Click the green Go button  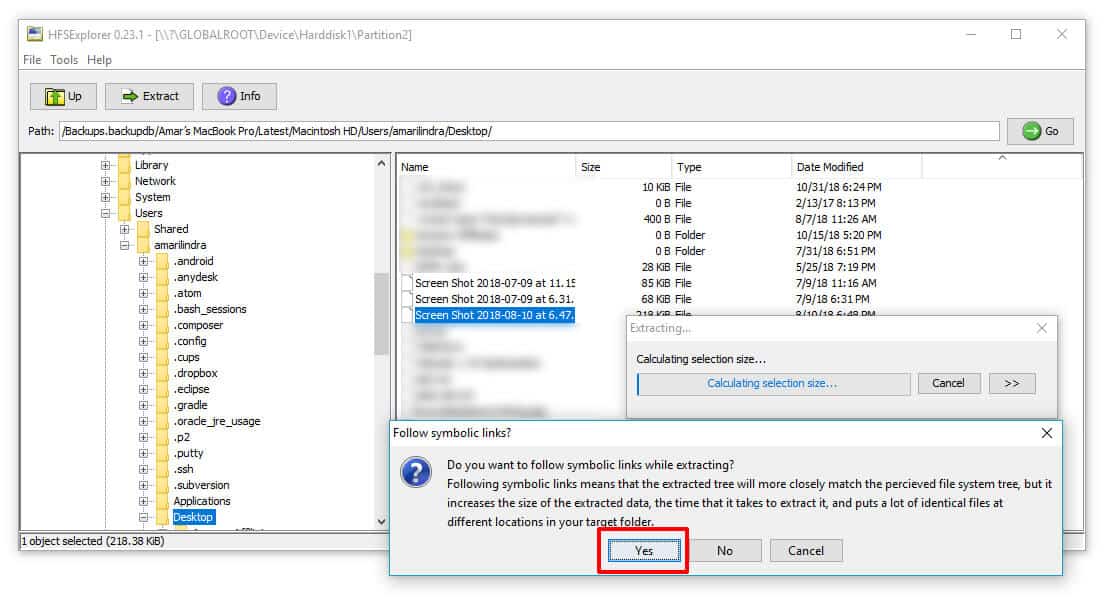(x=1040, y=131)
